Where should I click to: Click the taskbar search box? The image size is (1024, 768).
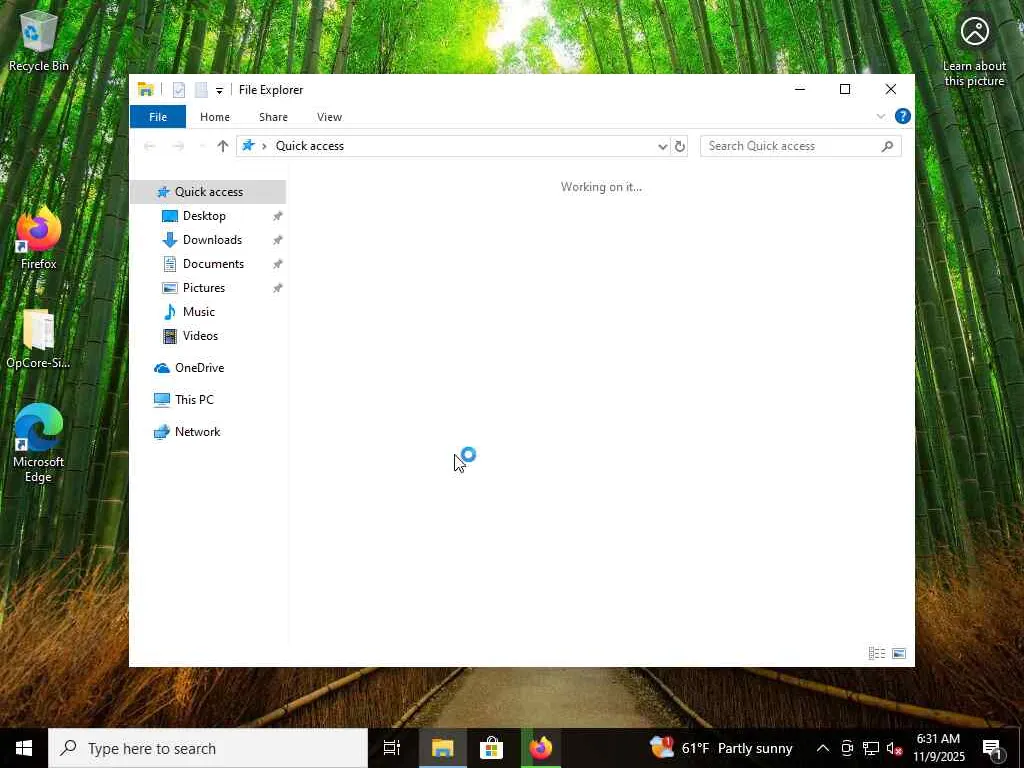[208, 748]
